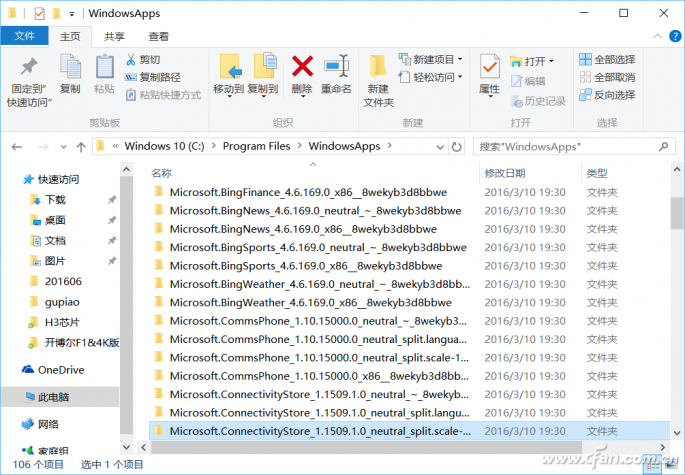Click the Back navigation arrow
The image size is (685, 475).
tap(17, 147)
